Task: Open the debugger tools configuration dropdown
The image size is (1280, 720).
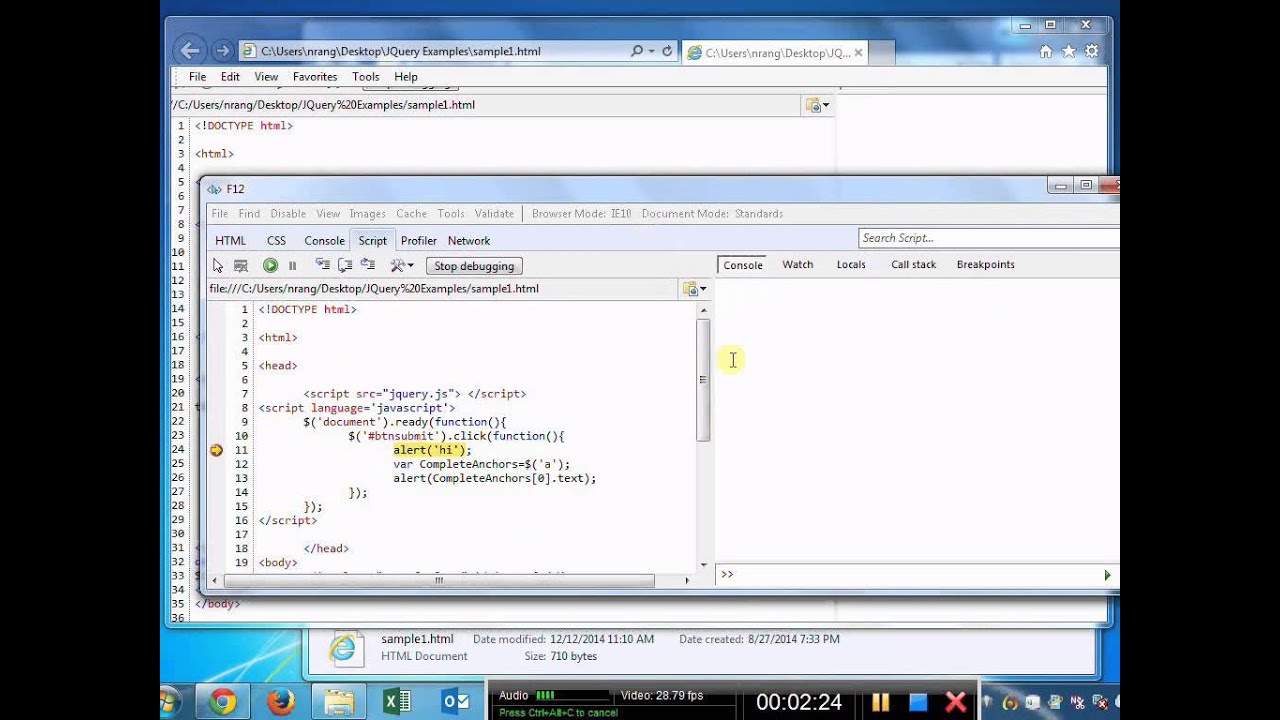Action: point(402,266)
